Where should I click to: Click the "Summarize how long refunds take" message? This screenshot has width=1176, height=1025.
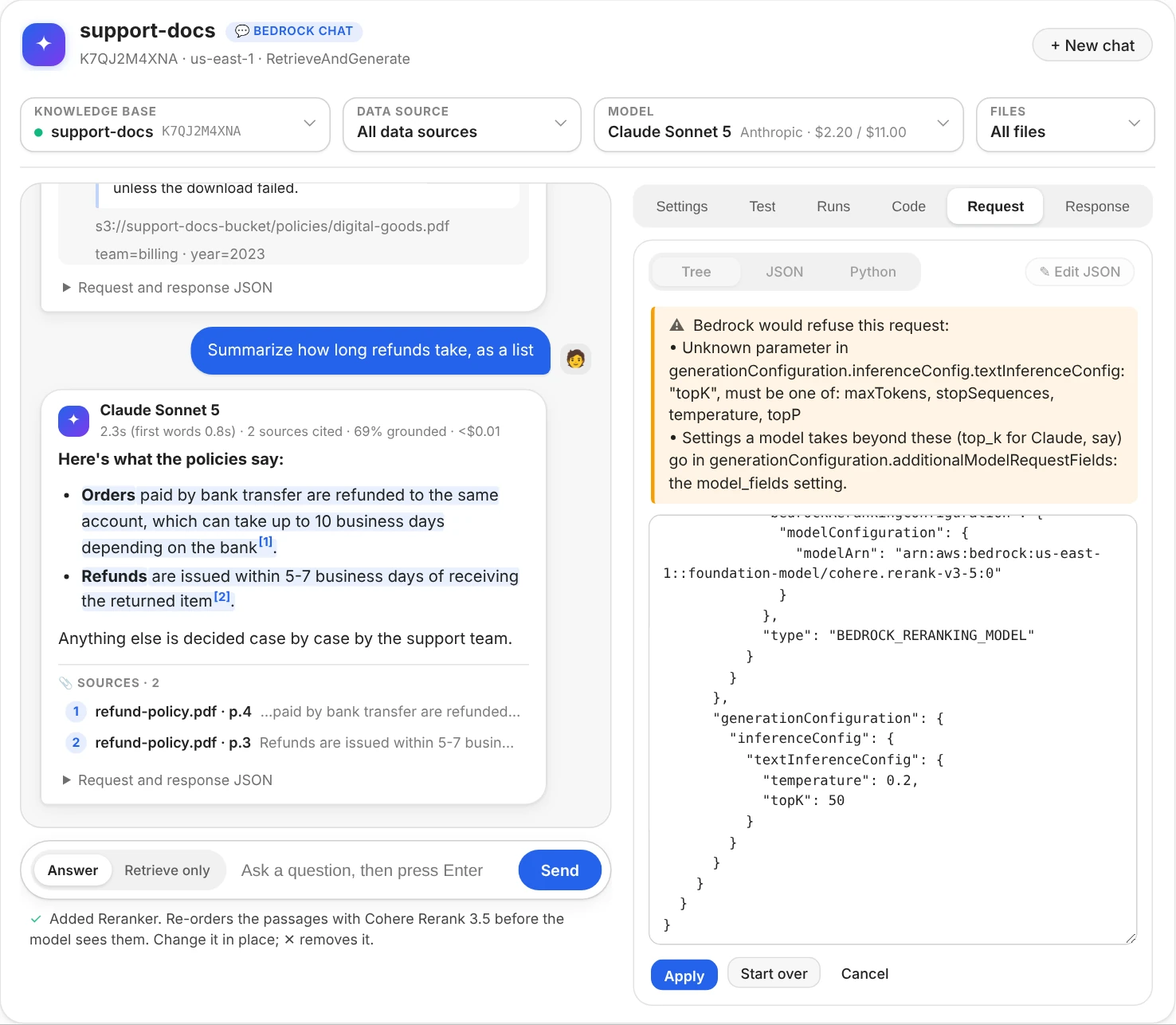(x=370, y=351)
